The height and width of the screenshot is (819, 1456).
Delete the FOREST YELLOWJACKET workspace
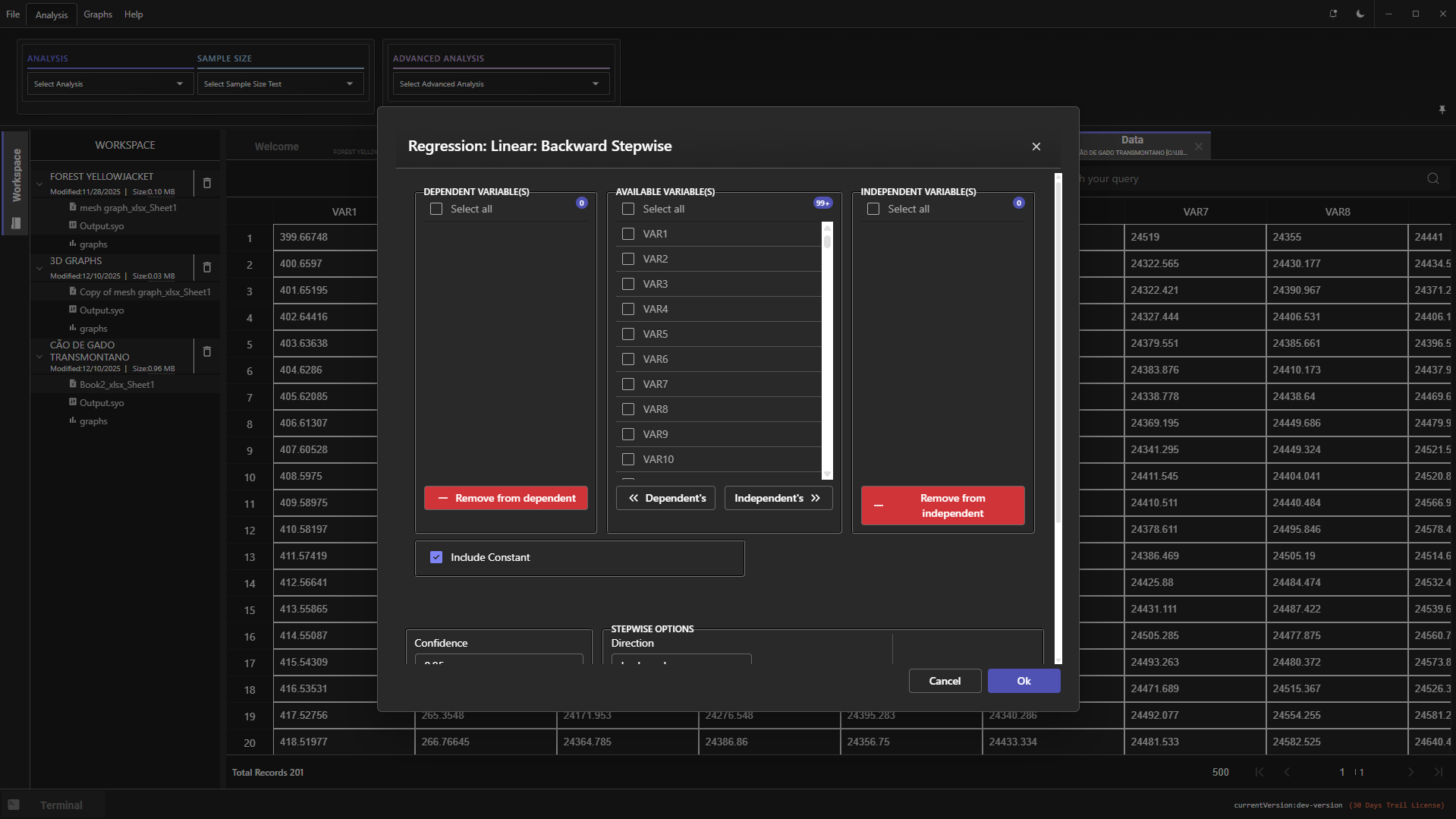(206, 183)
